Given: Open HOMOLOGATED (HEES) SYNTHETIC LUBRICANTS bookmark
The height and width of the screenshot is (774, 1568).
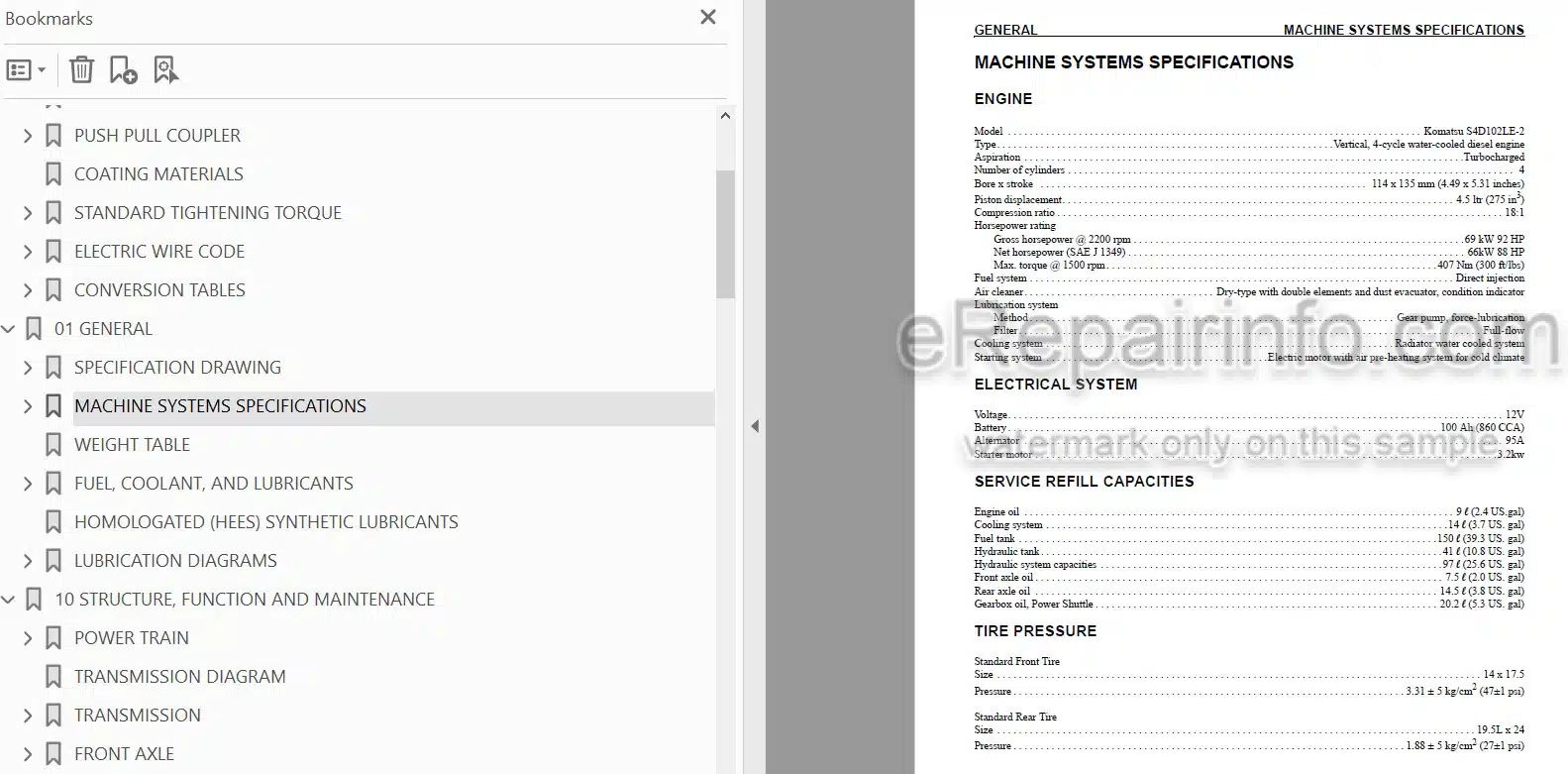Looking at the screenshot, I should 266,522.
